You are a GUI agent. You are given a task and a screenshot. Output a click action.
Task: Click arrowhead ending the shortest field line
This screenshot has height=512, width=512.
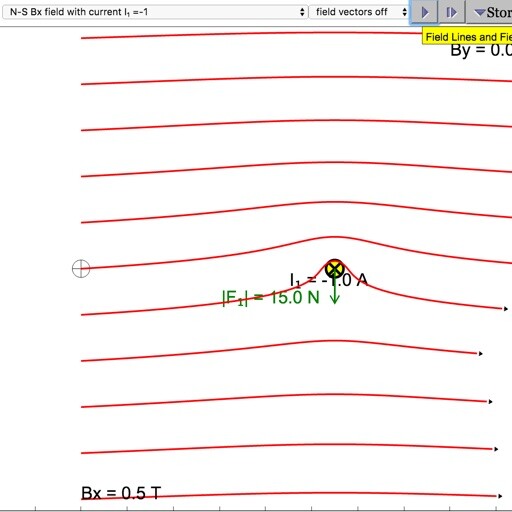click(480, 354)
